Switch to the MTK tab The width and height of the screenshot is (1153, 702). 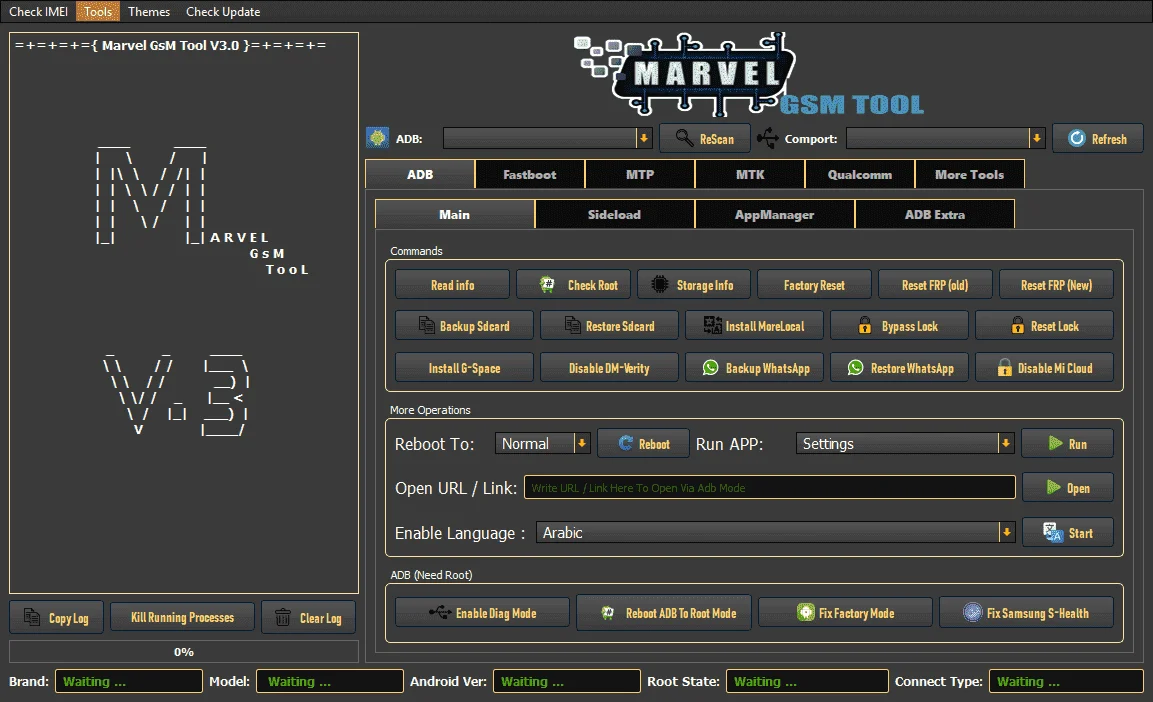(750, 174)
